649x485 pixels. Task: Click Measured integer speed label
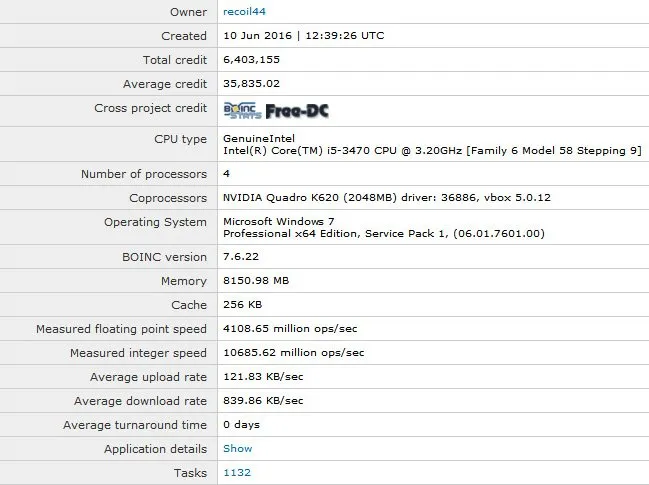click(x=138, y=353)
